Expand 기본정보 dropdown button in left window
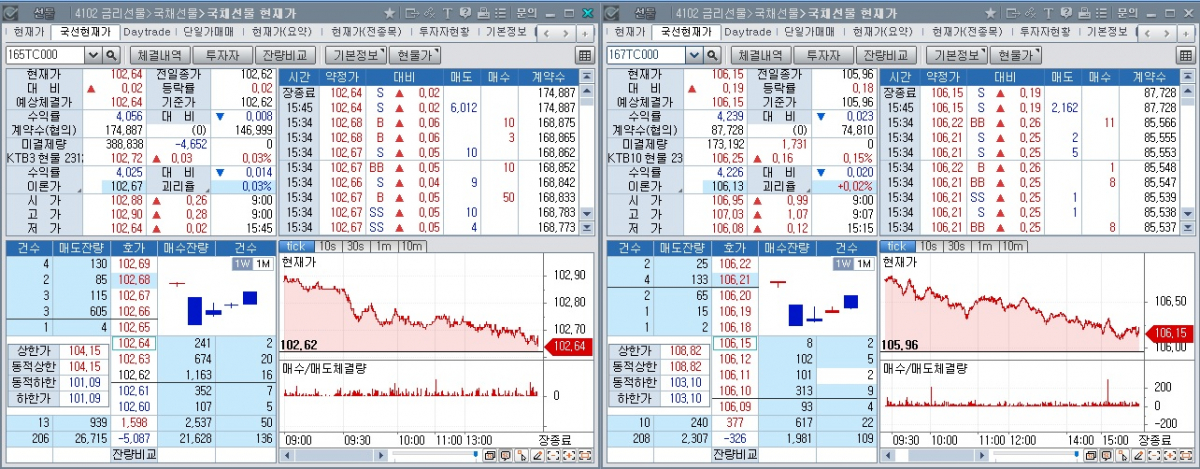The height and width of the screenshot is (469, 1200). (357, 55)
